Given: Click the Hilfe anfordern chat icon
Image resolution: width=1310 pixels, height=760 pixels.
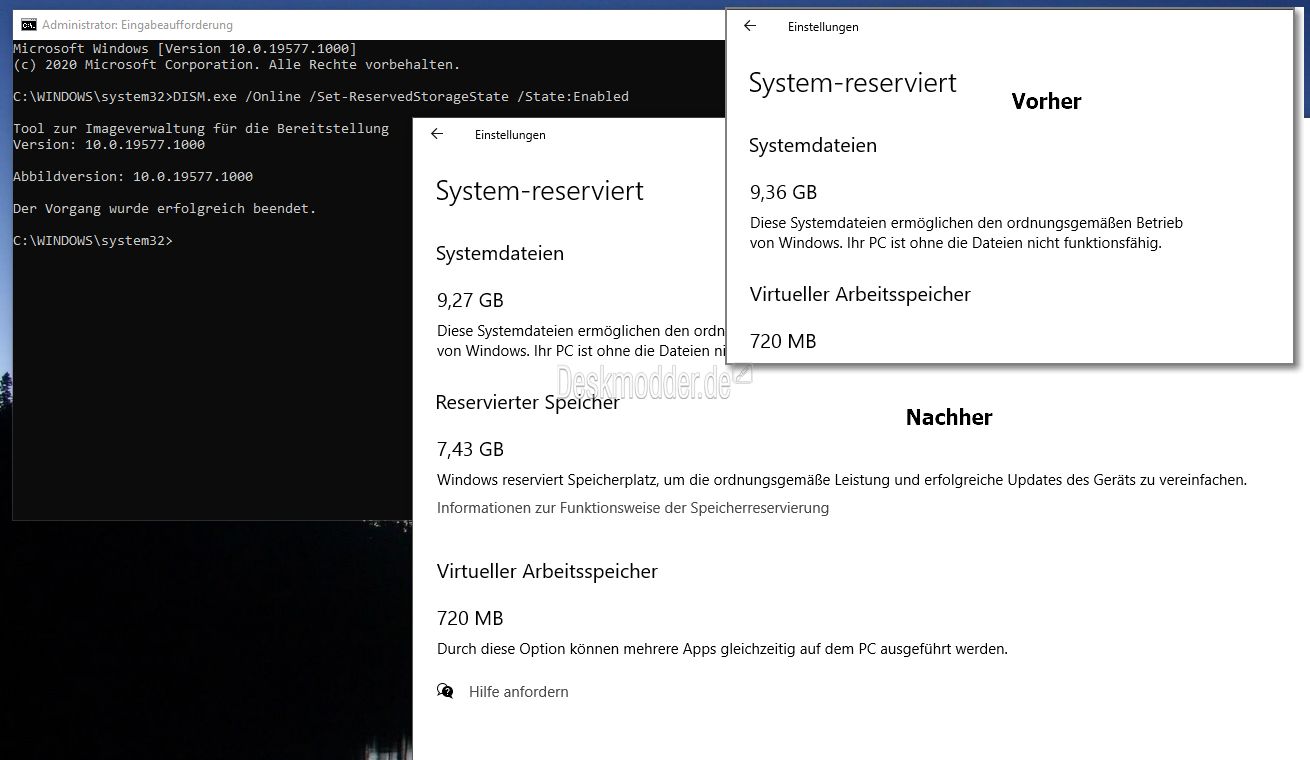Looking at the screenshot, I should coord(445,691).
